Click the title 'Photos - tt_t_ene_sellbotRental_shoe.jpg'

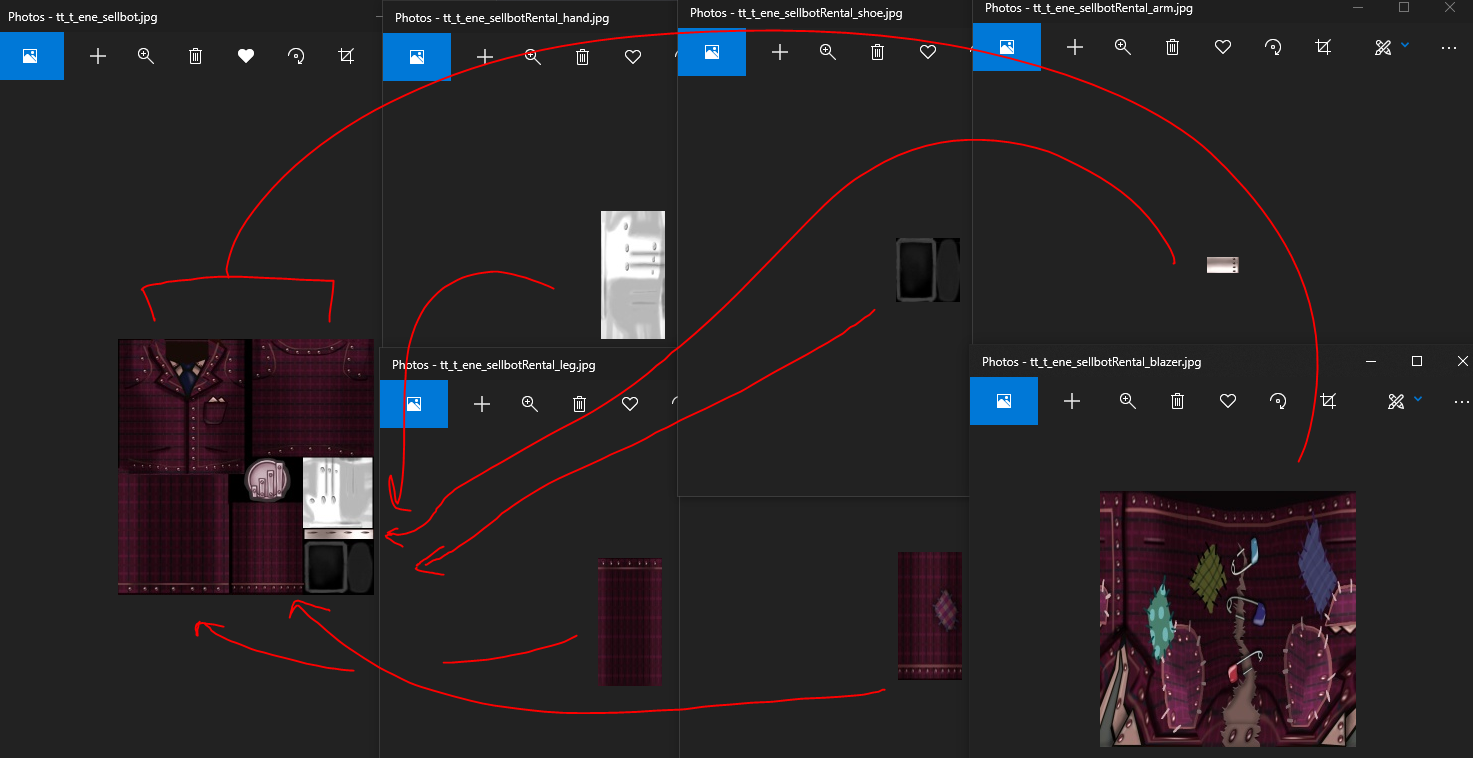tap(796, 13)
